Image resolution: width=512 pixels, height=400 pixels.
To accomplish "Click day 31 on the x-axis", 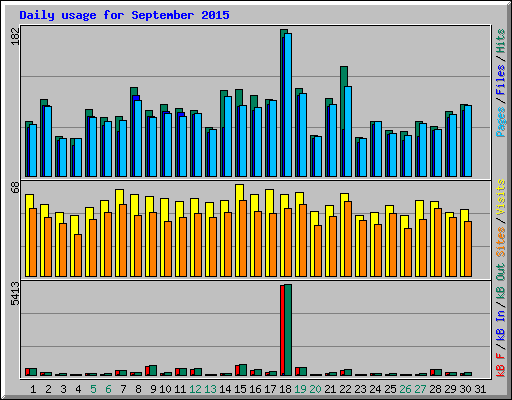I will pyautogui.click(x=480, y=389).
